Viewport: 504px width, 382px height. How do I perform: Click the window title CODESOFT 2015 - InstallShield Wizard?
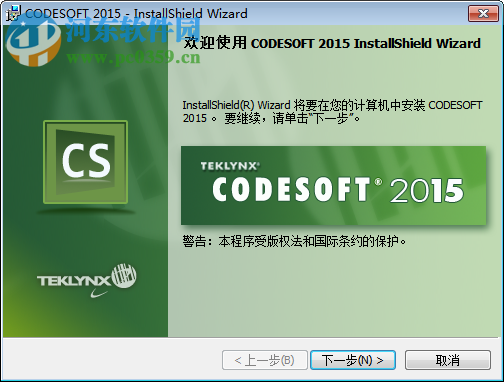pos(136,14)
